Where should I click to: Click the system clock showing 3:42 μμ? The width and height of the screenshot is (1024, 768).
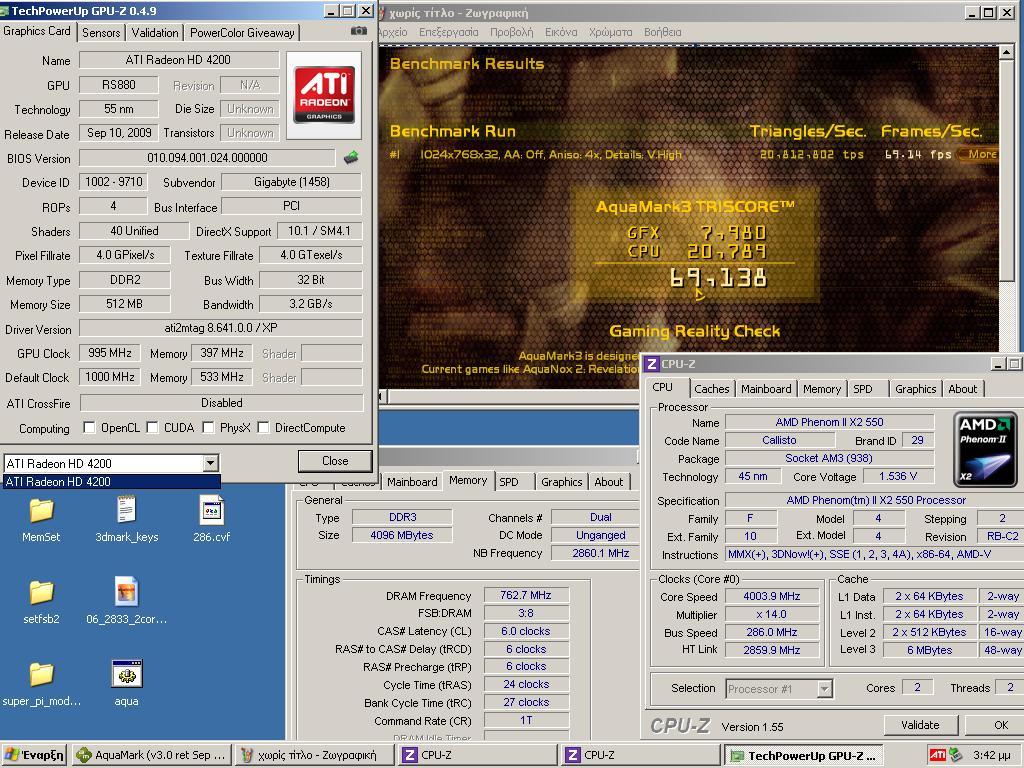[x=993, y=755]
